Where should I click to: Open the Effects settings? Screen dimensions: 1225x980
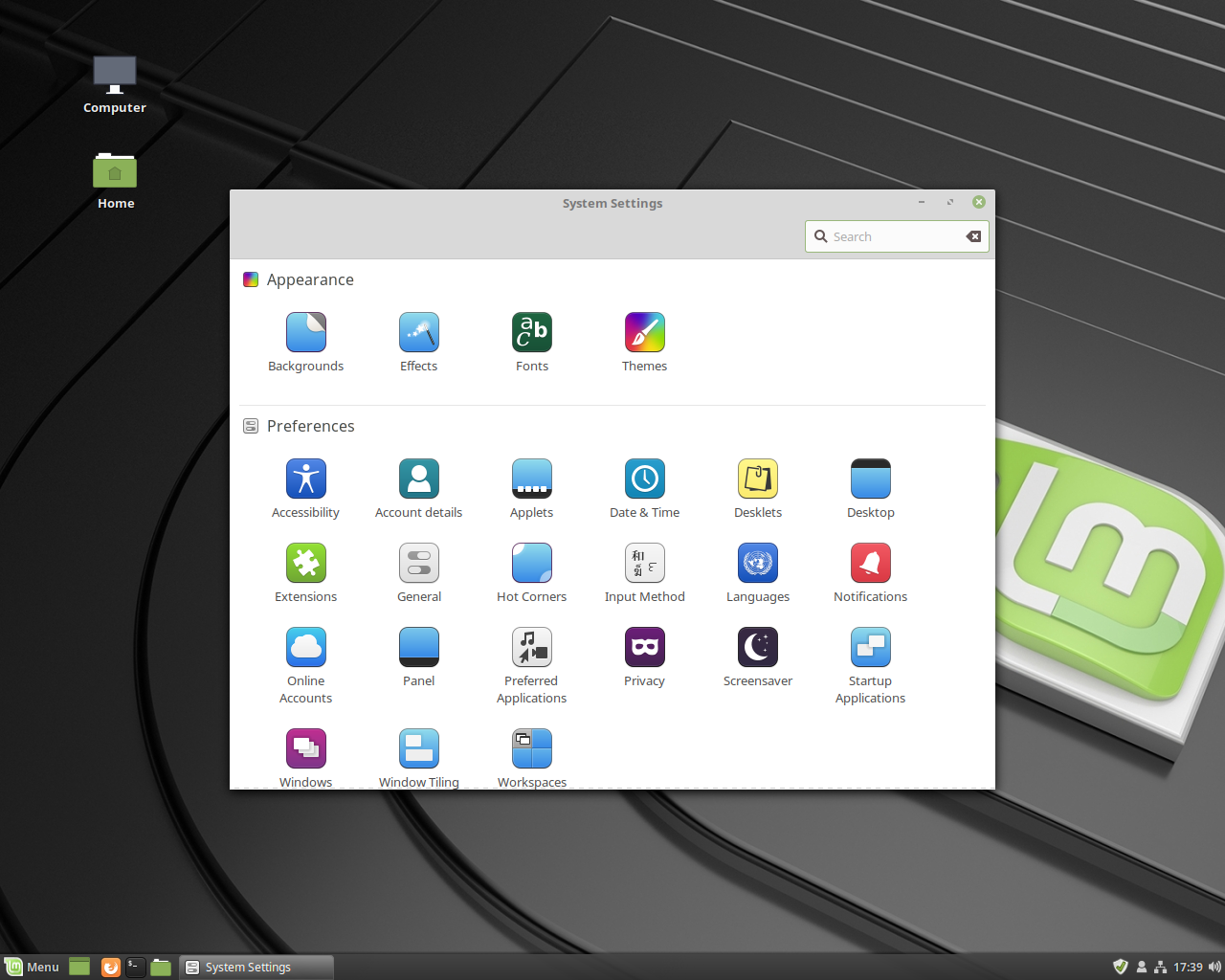click(x=419, y=343)
